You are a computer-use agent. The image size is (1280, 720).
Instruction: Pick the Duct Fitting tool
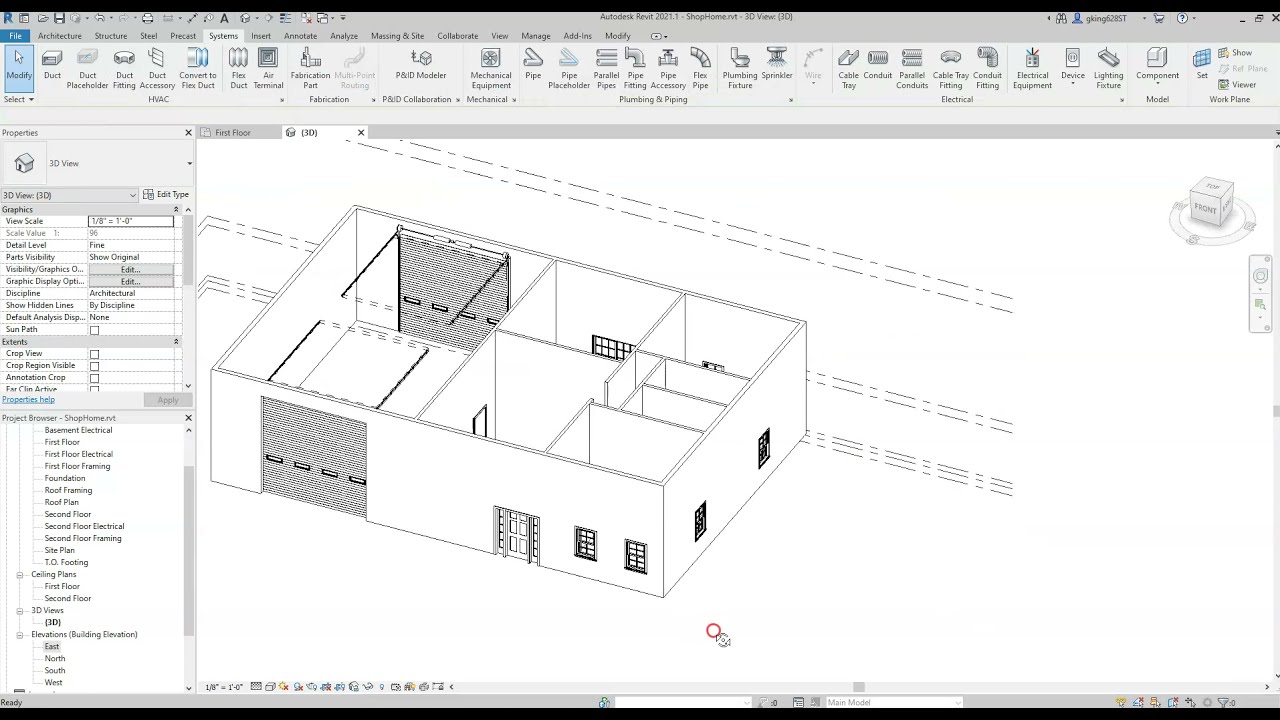click(124, 68)
